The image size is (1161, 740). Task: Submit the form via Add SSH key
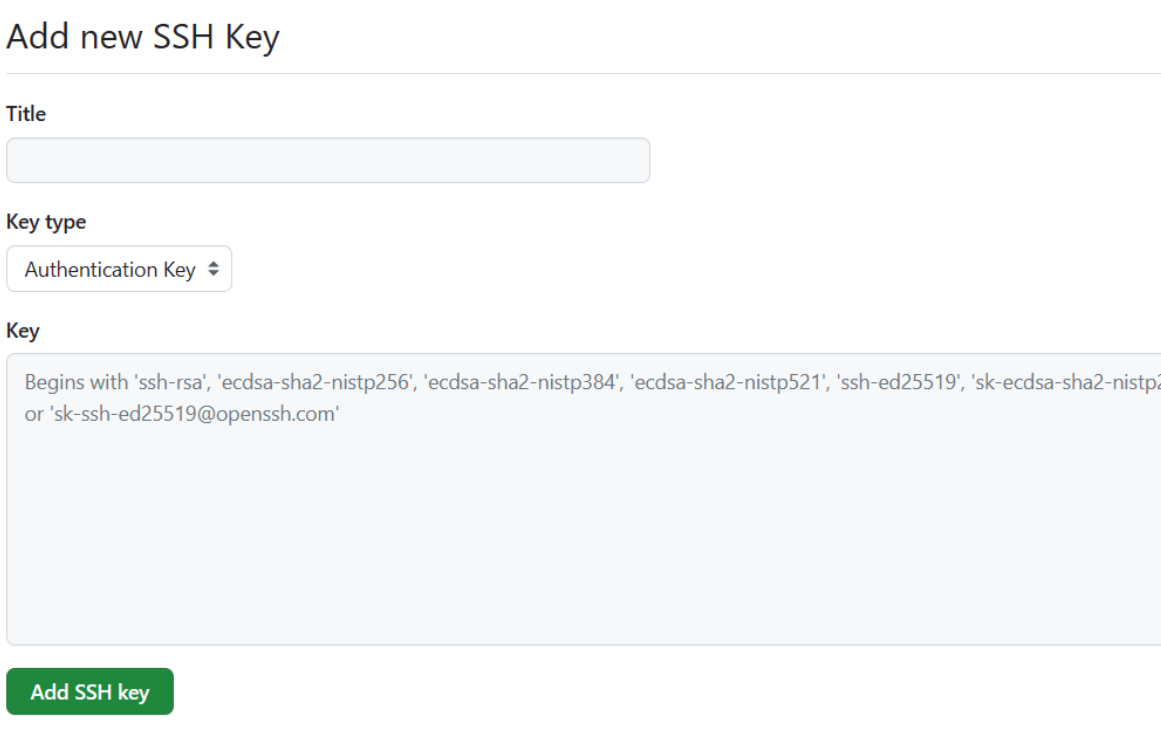coord(89,691)
